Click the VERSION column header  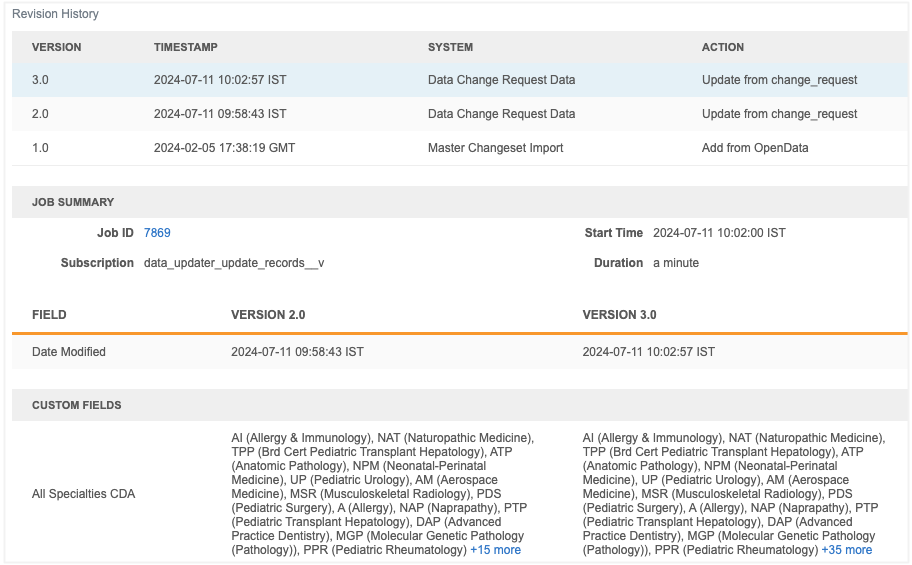[x=57, y=47]
